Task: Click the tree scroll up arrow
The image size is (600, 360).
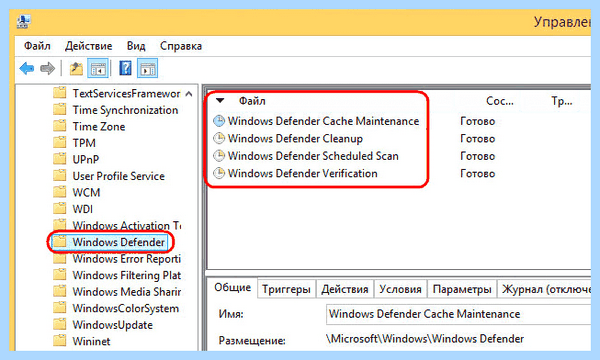Action: (189, 94)
